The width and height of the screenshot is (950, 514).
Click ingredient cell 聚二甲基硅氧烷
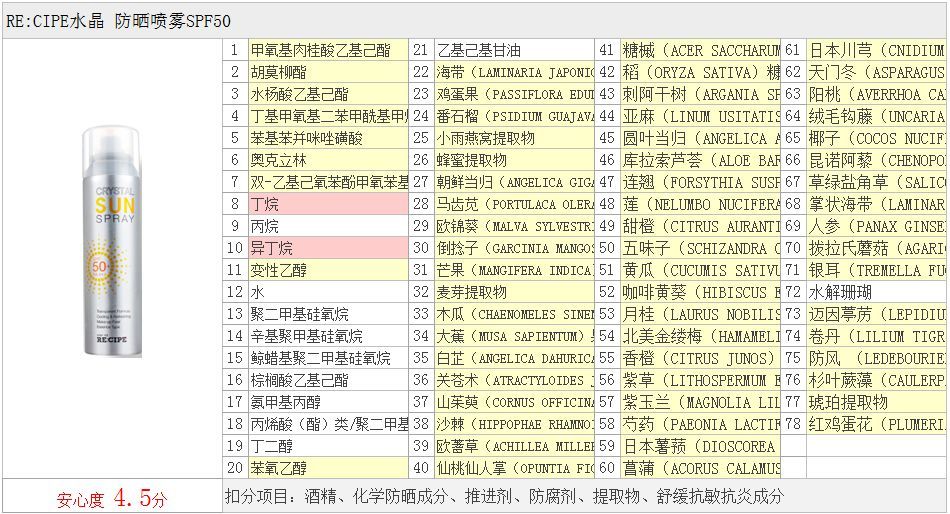328,314
